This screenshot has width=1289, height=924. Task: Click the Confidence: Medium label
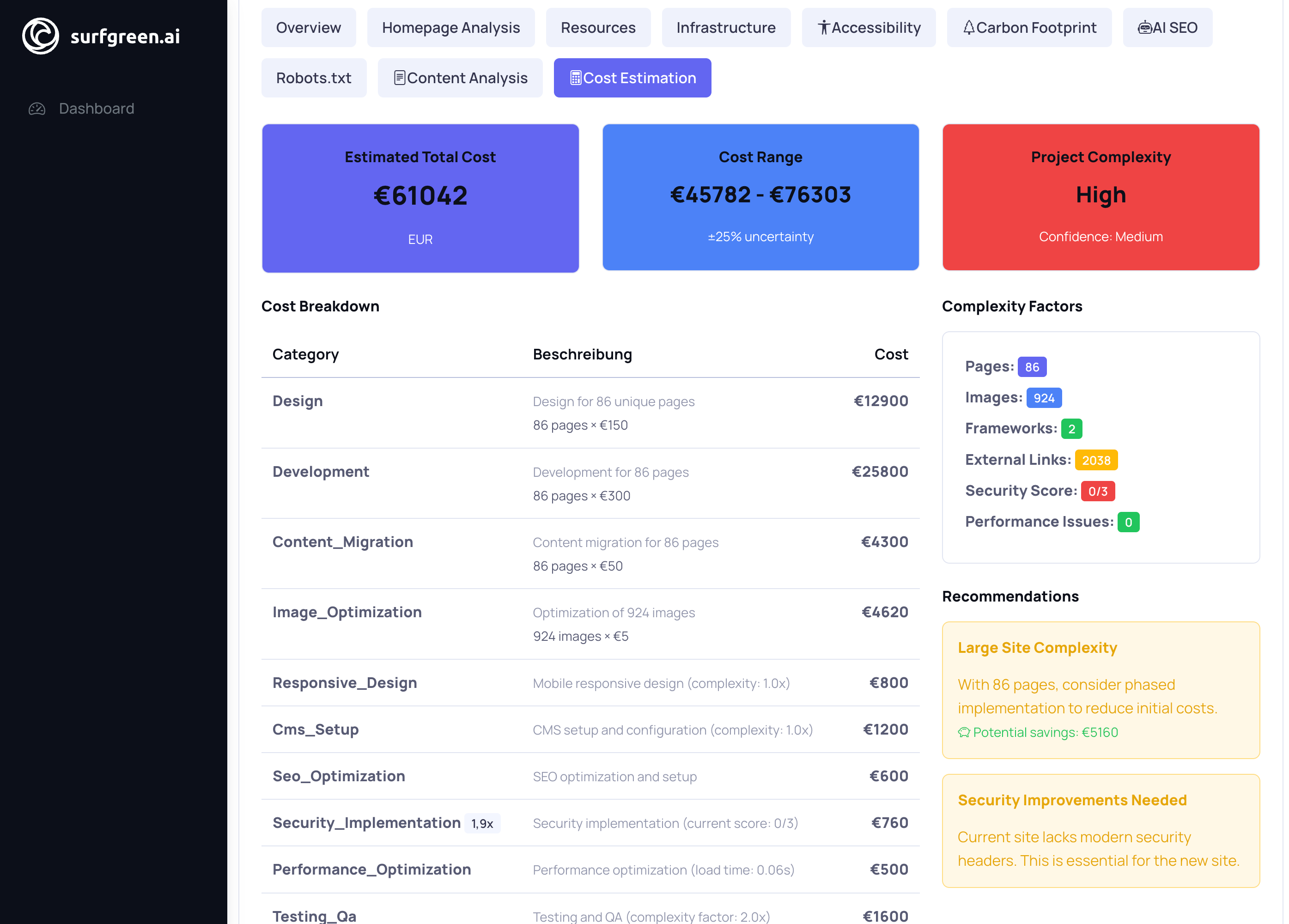point(1101,237)
